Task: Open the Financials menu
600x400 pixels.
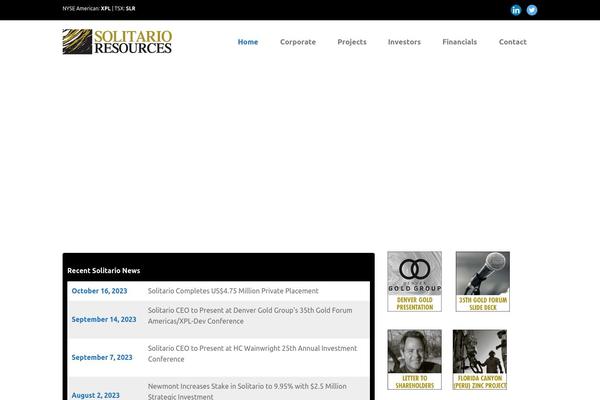Action: pos(460,42)
